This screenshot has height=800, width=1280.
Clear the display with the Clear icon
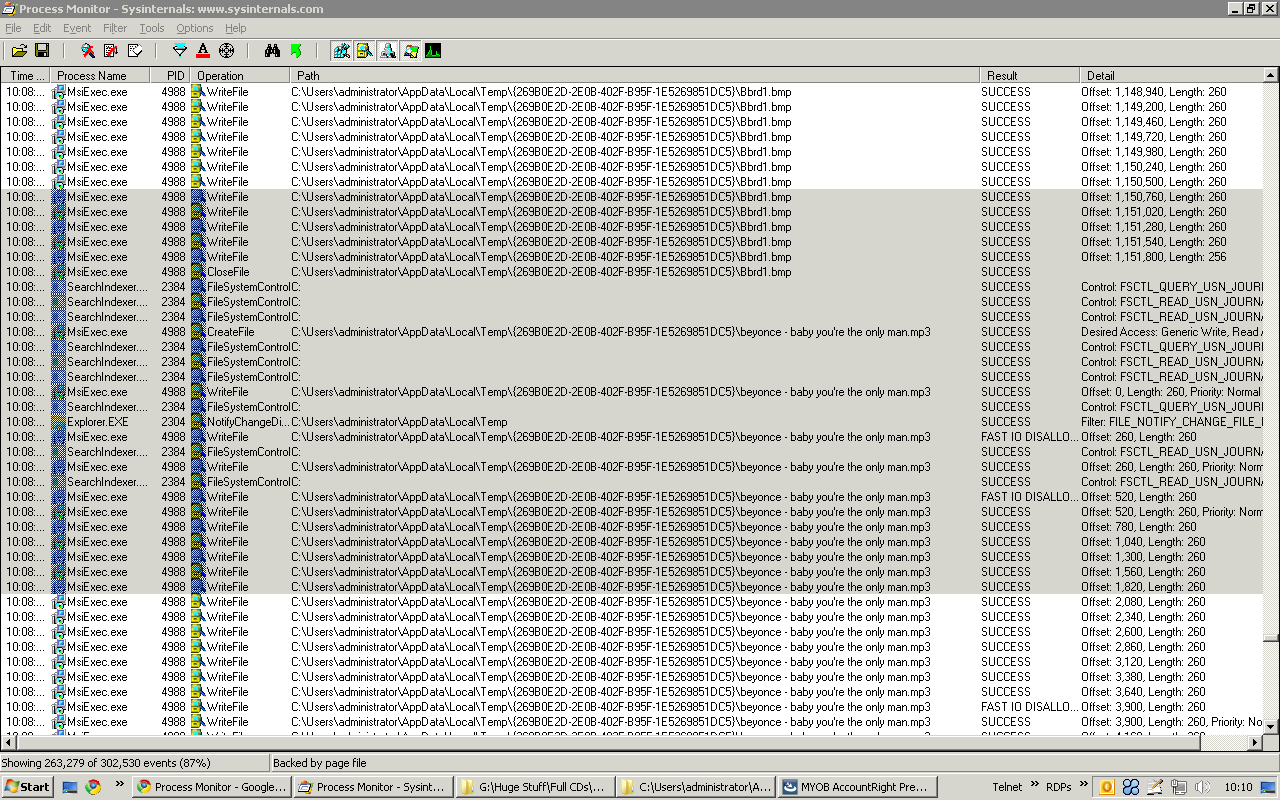pyautogui.click(x=135, y=50)
